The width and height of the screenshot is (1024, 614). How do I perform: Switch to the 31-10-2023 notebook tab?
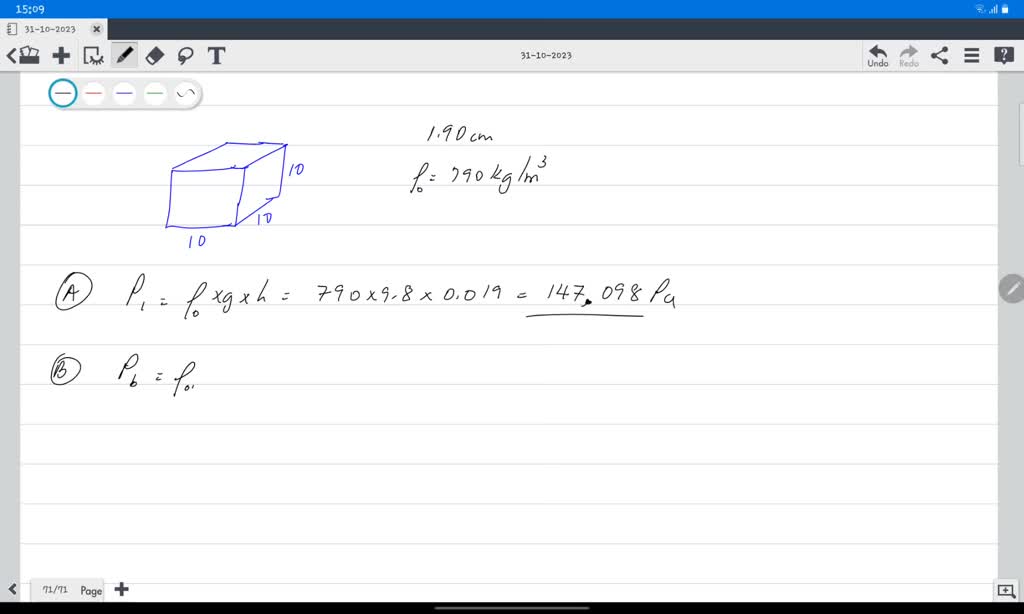coord(48,29)
